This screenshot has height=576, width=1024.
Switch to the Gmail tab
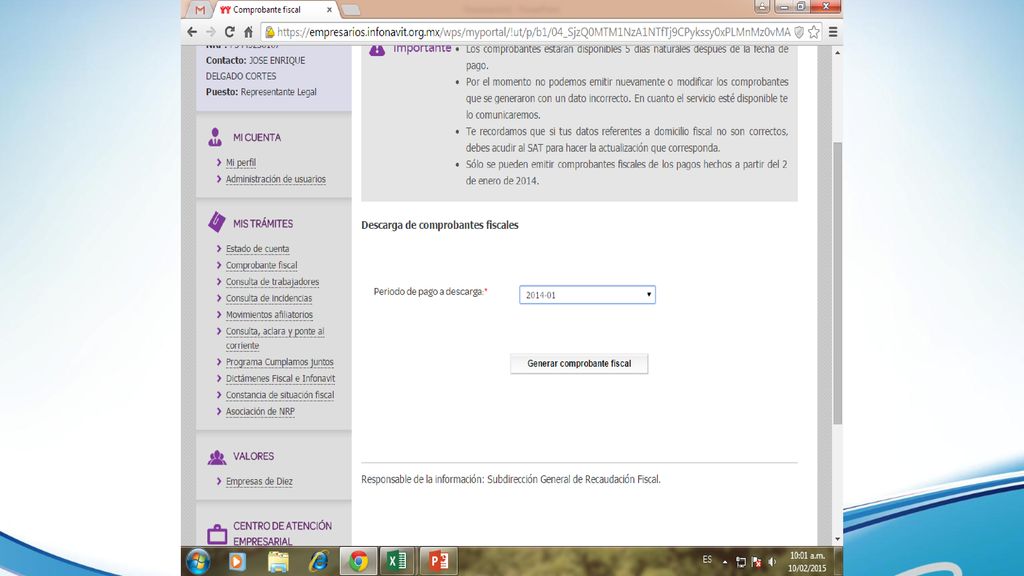(200, 10)
